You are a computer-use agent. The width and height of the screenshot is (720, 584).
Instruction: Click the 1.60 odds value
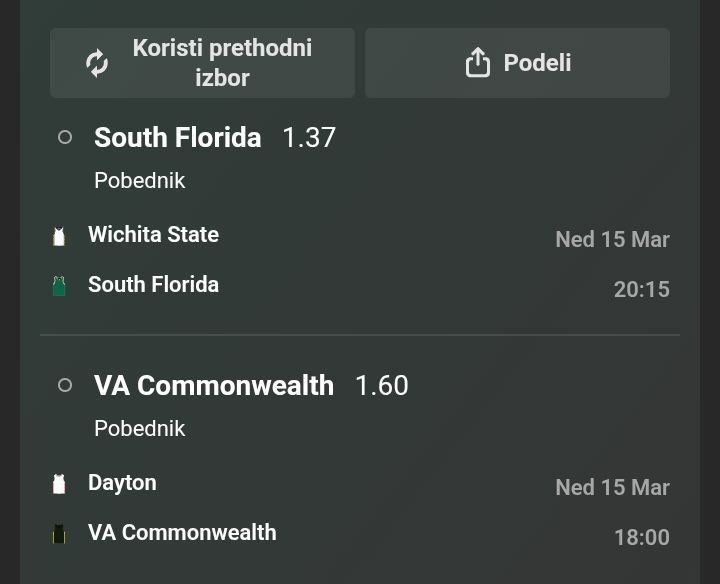pos(382,386)
